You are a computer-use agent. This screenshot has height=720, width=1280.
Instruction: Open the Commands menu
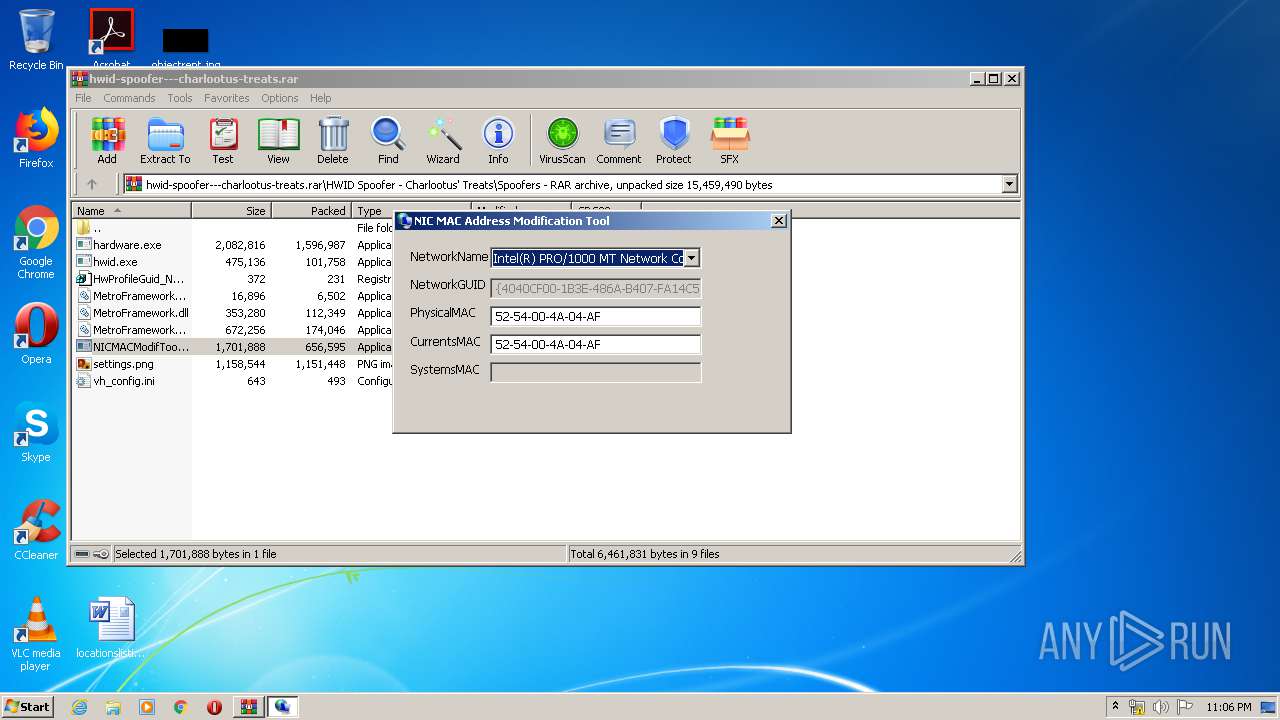(x=129, y=98)
